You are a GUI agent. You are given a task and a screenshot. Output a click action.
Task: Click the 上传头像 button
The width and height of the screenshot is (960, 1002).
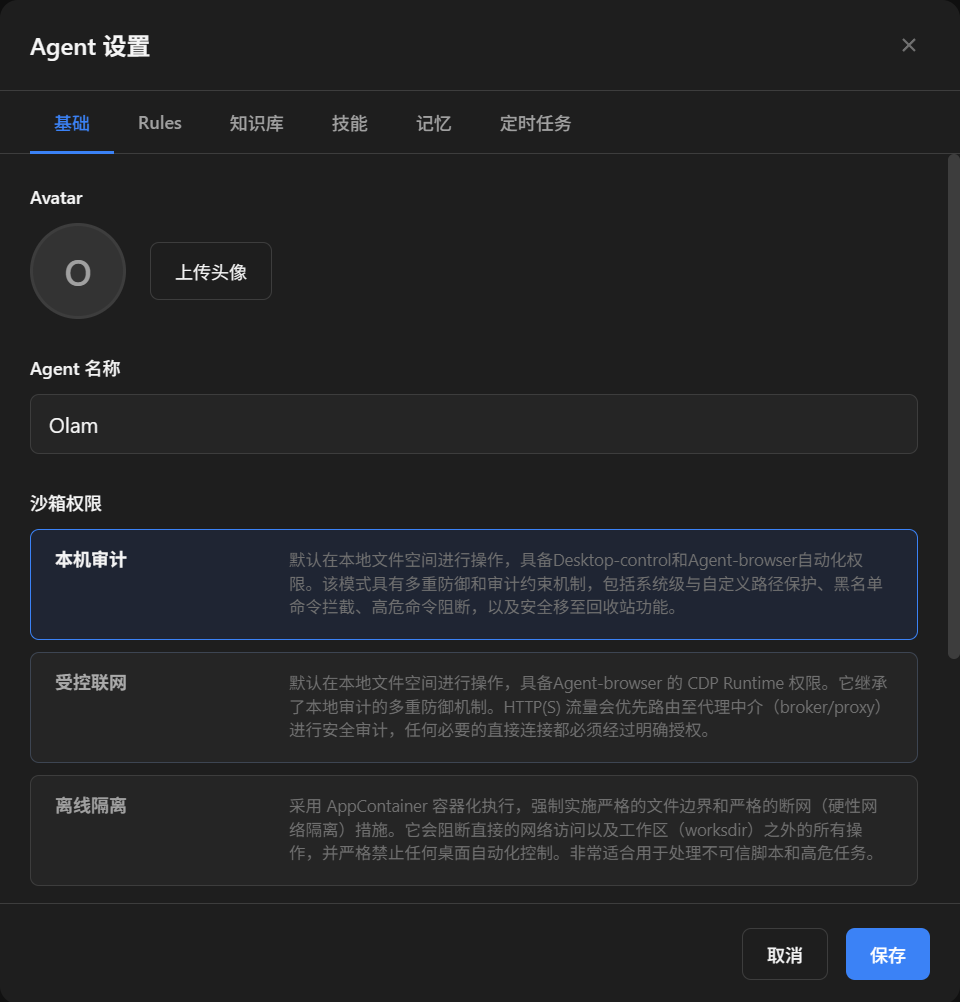click(x=211, y=271)
